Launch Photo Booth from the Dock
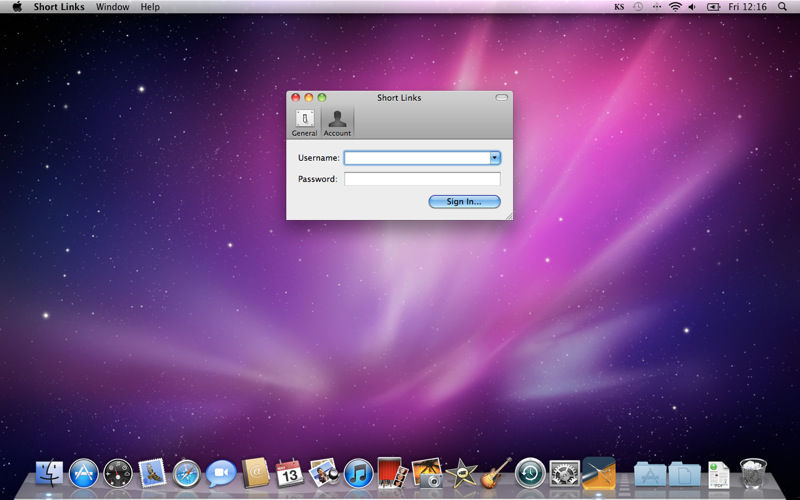The image size is (800, 500). pos(392,472)
